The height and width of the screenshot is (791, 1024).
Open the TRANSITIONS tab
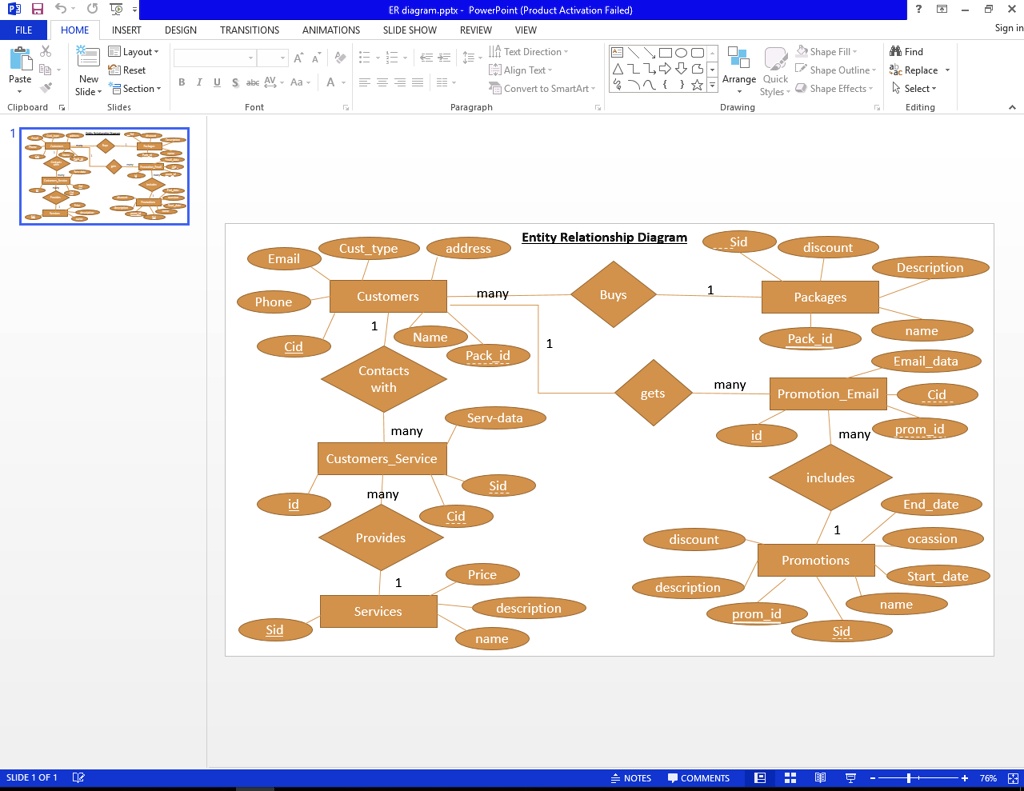coord(249,30)
